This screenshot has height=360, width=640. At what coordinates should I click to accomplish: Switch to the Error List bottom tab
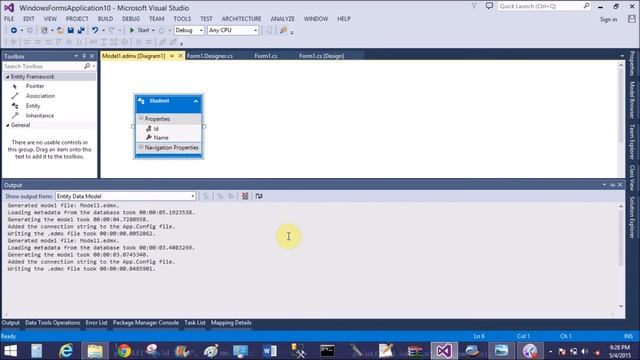pyautogui.click(x=96, y=323)
